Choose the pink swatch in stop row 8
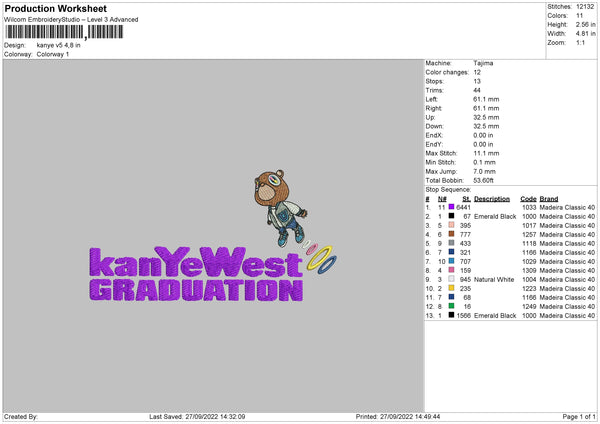Viewport: 600px width, 424px height. 452,270
